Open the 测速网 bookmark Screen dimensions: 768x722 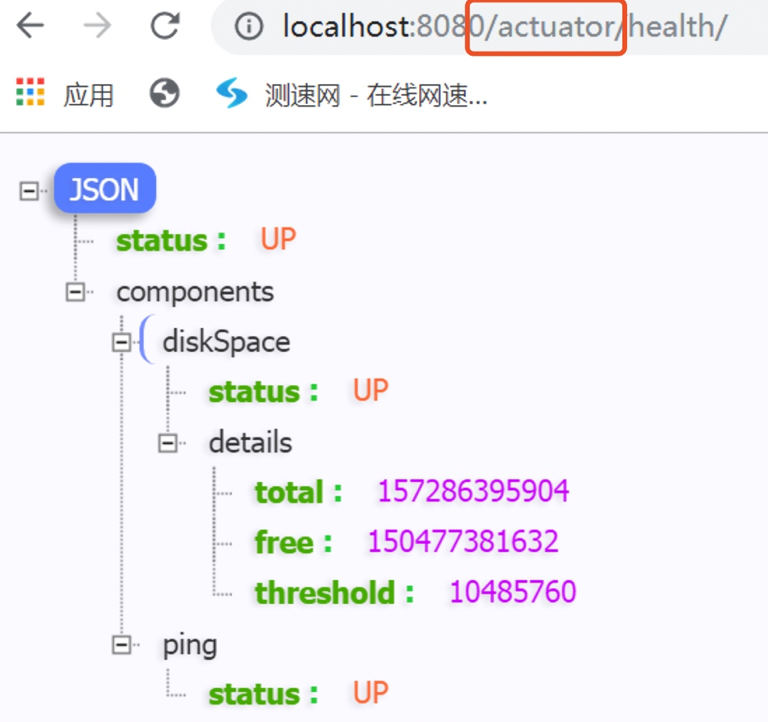pos(352,94)
